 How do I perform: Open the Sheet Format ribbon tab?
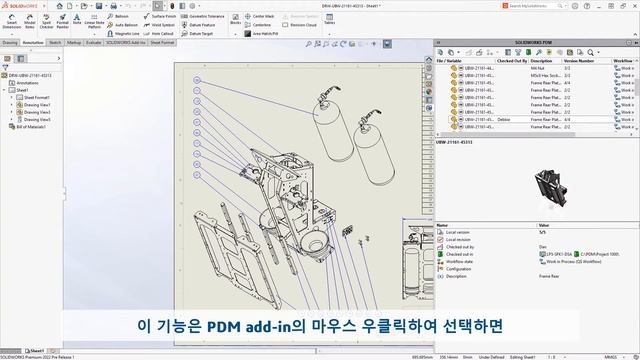click(x=162, y=42)
